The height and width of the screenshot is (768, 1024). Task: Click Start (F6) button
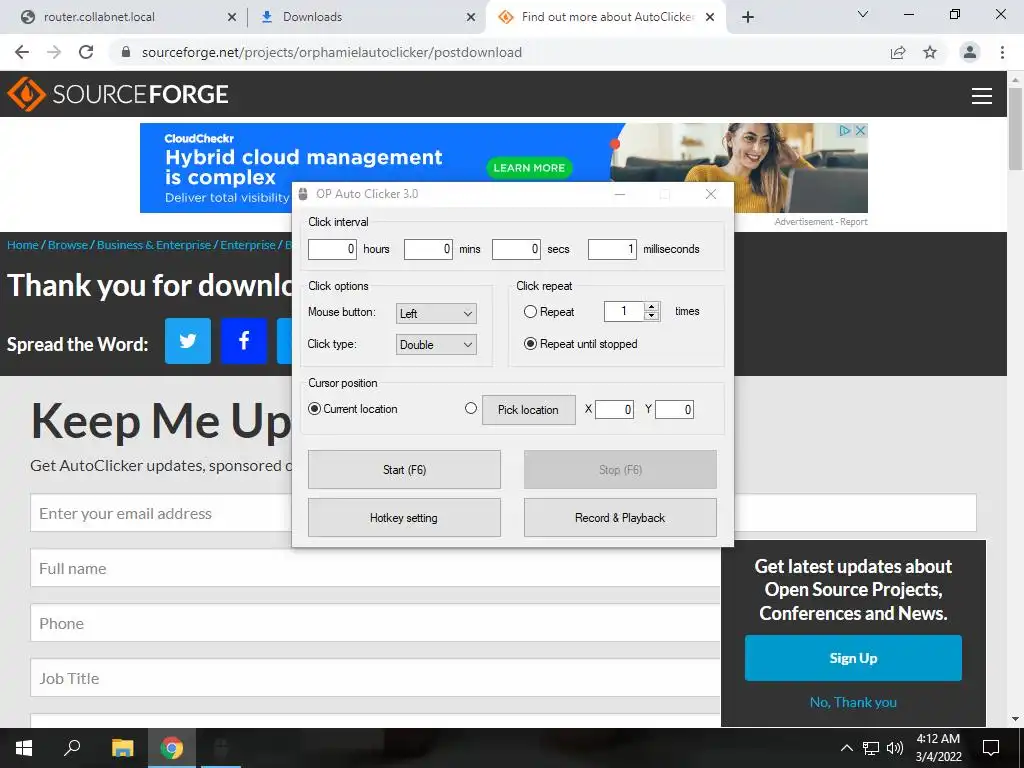(x=404, y=470)
